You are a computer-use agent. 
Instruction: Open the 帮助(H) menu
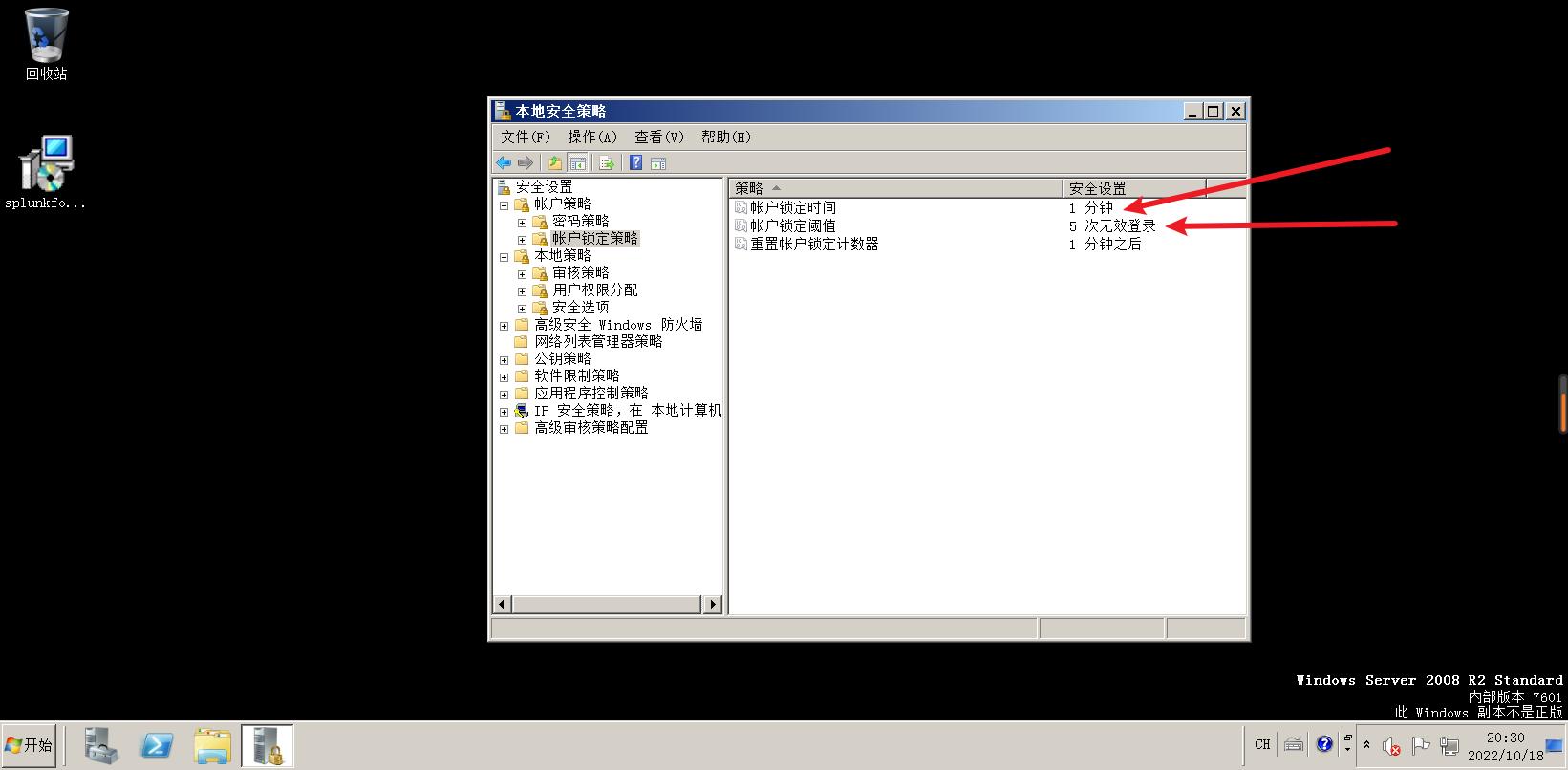tap(726, 137)
